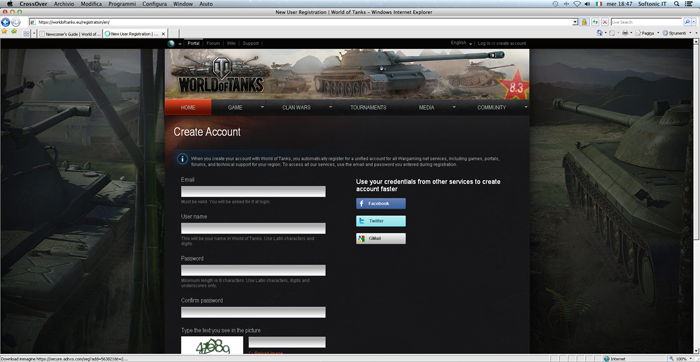
Task: Open the Portal link in top bar
Action: (193, 43)
